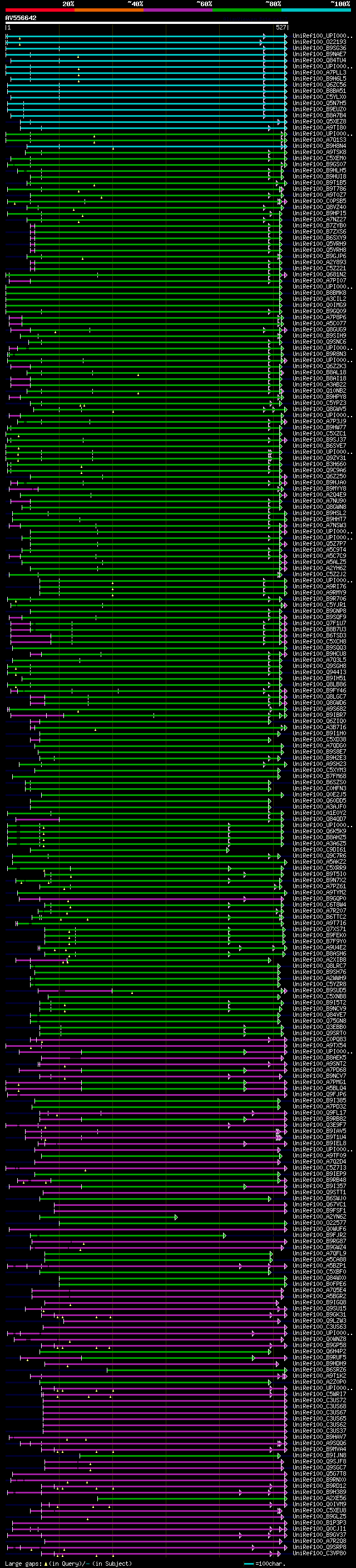Image resolution: width=356 pixels, height=1568 pixels.
Task: Open hit UniRef100_Q84TU4
Action: [x=319, y=60]
